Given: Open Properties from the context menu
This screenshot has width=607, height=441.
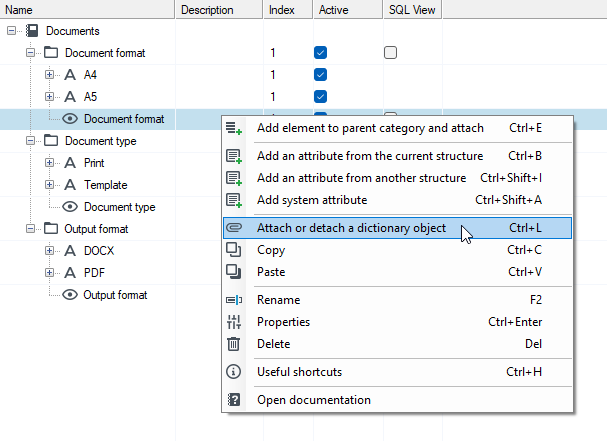Looking at the screenshot, I should (x=398, y=322).
